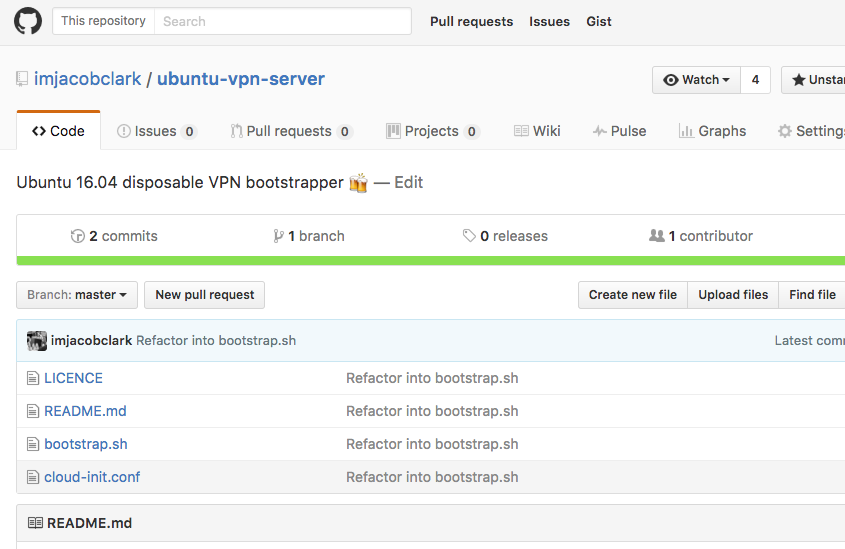Click the book icon in README.md header
845x549 pixels.
point(35,523)
